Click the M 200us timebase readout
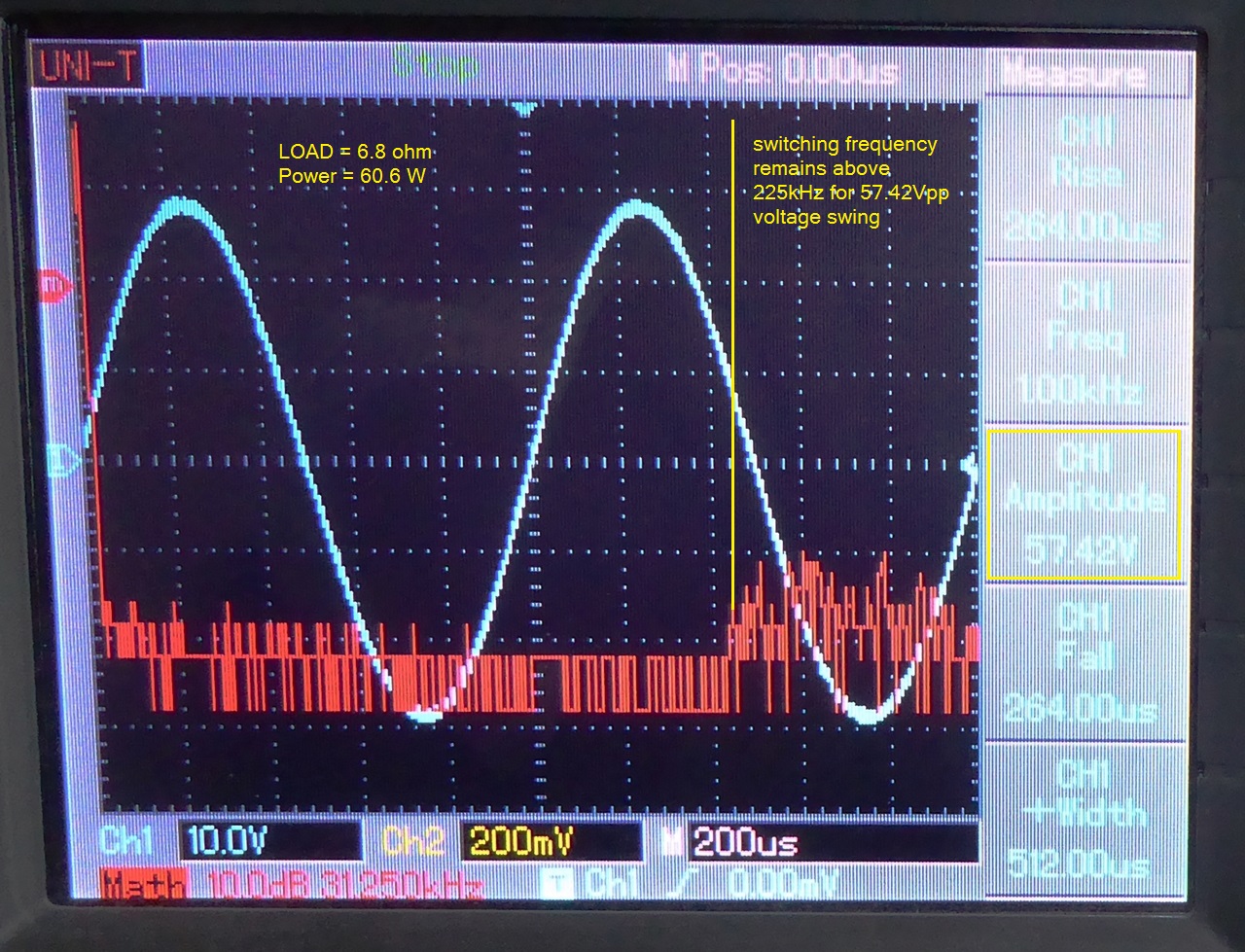Screen dimensions: 1245x952 pyautogui.click(x=819, y=842)
